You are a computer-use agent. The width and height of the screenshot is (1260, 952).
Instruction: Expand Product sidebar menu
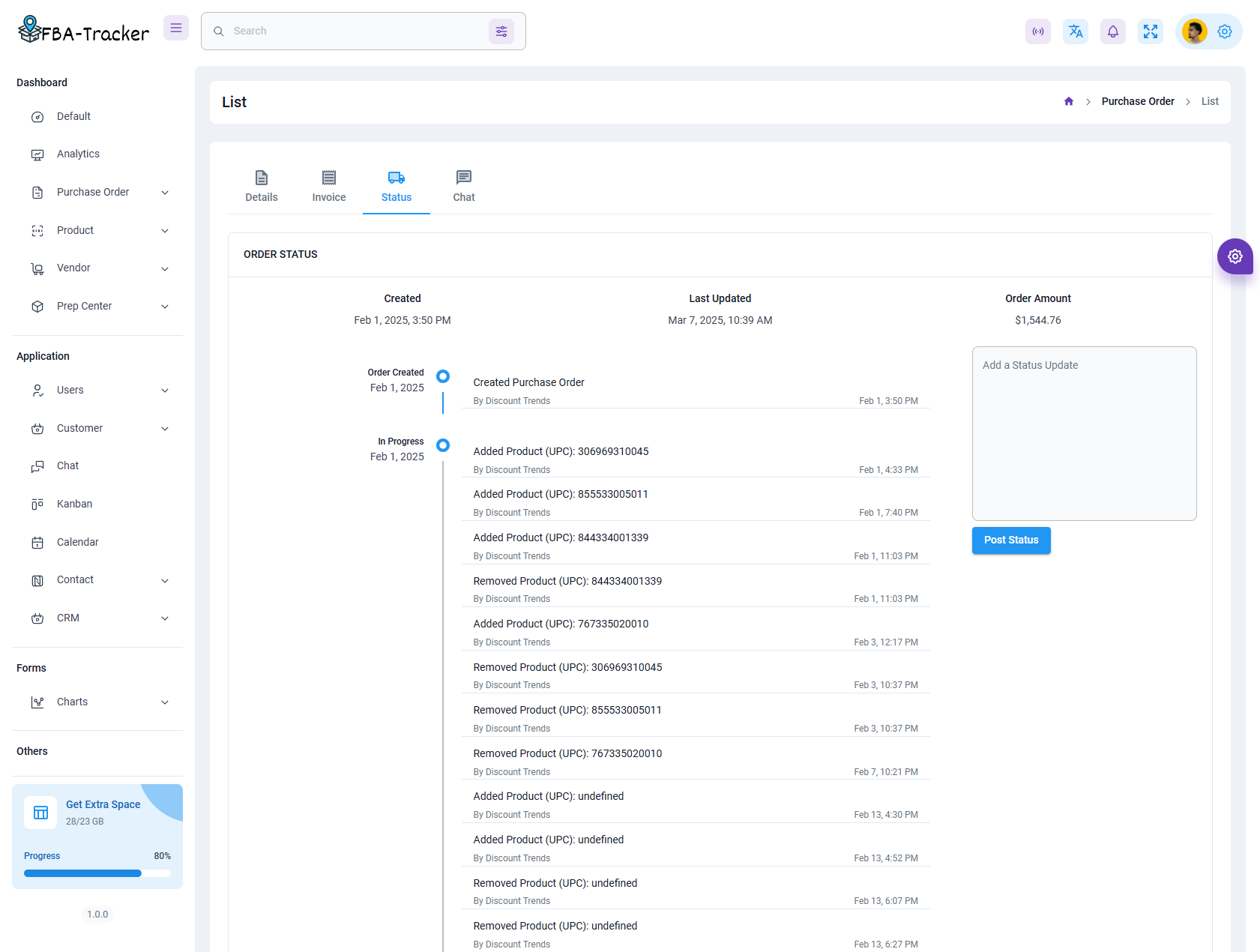tap(97, 230)
